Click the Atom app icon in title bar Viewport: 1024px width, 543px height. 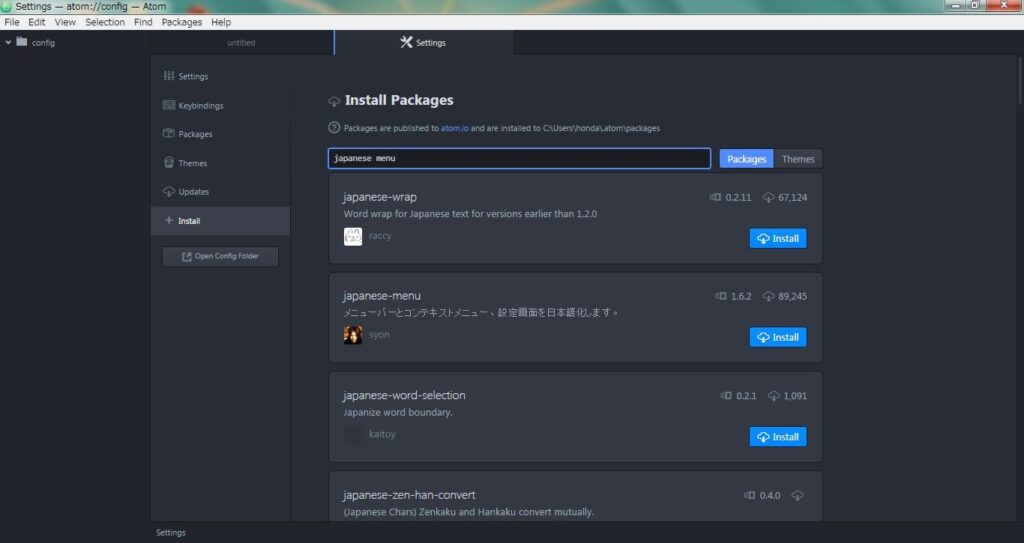(x=7, y=7)
